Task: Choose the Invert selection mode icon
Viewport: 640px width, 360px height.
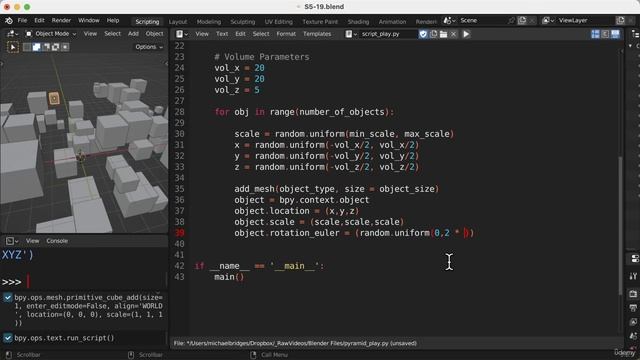Action: 55,47
